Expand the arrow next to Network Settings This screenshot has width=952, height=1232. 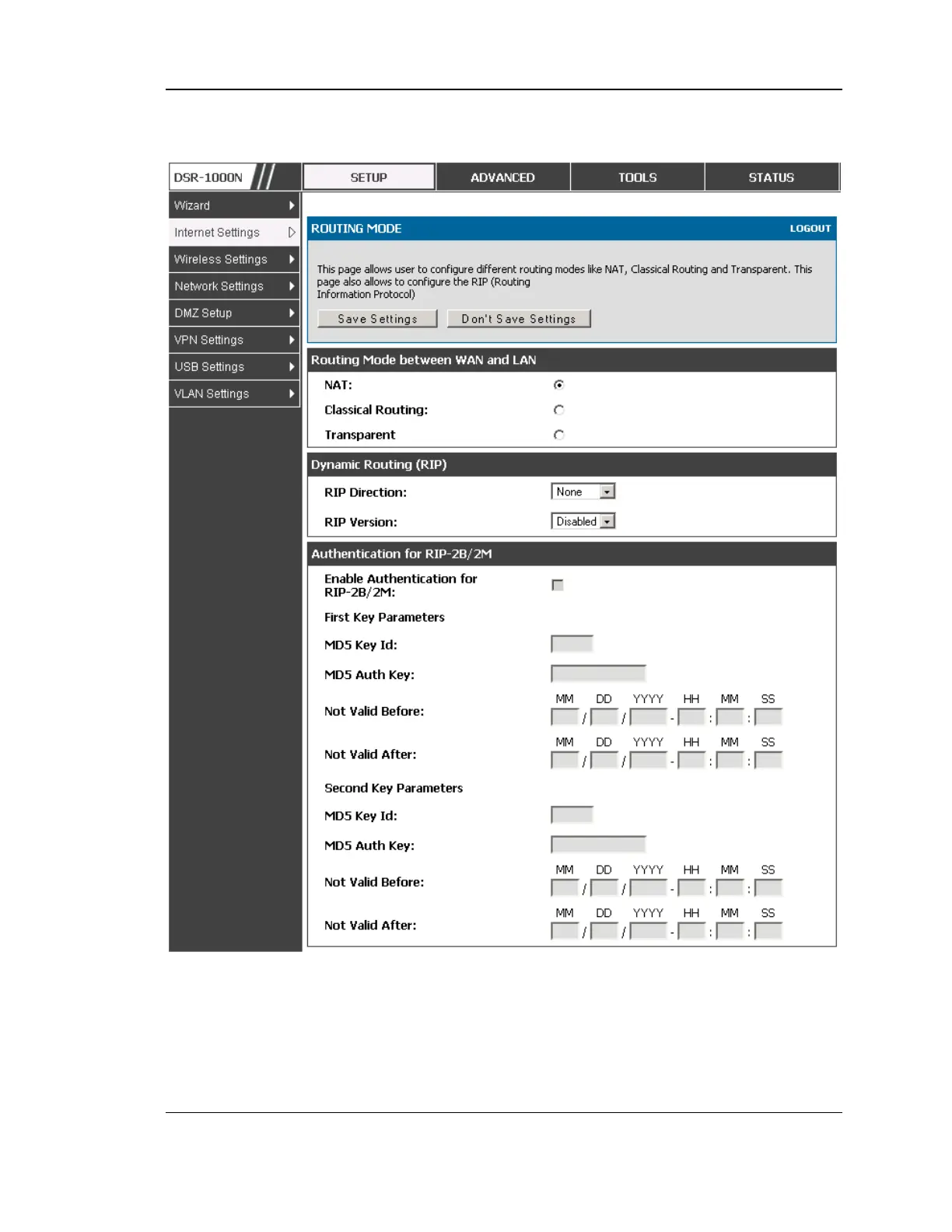pyautogui.click(x=292, y=286)
